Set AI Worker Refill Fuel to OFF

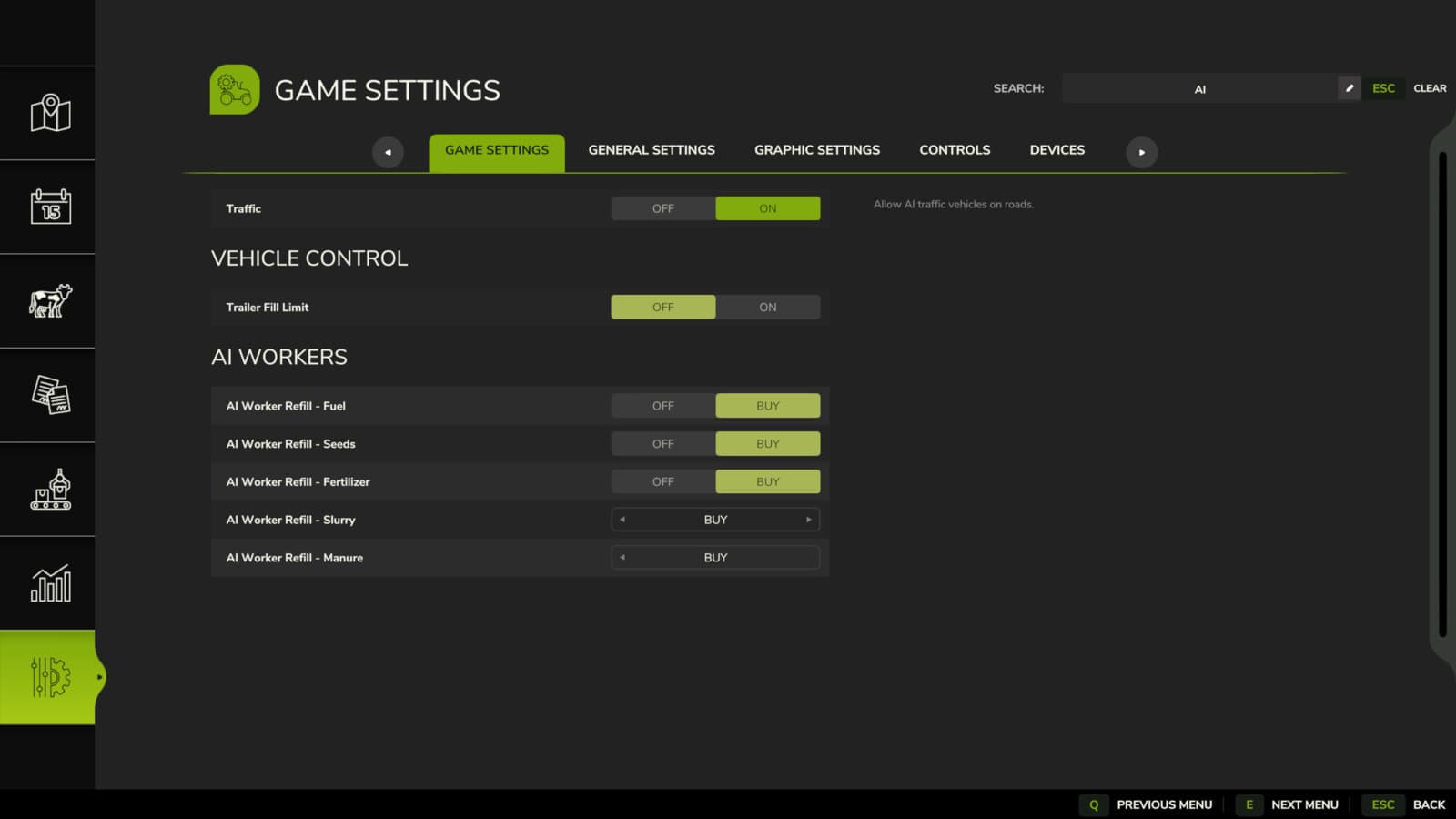click(663, 406)
